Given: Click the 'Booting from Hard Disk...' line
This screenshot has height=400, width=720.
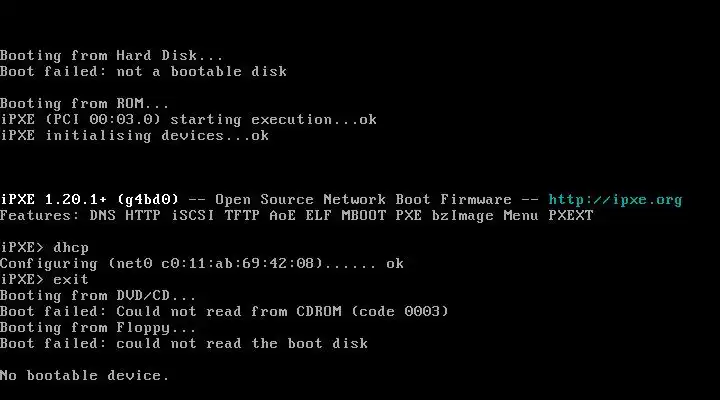Looking at the screenshot, I should click(112, 56).
